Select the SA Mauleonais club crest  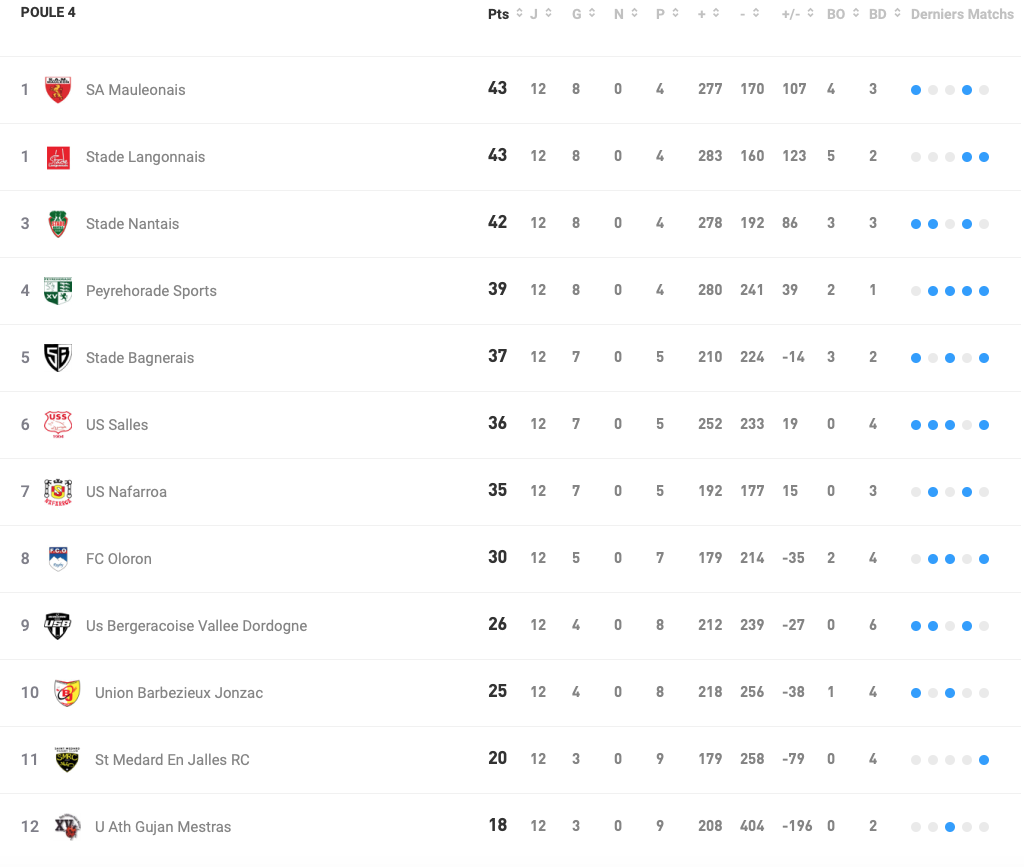pyautogui.click(x=58, y=89)
